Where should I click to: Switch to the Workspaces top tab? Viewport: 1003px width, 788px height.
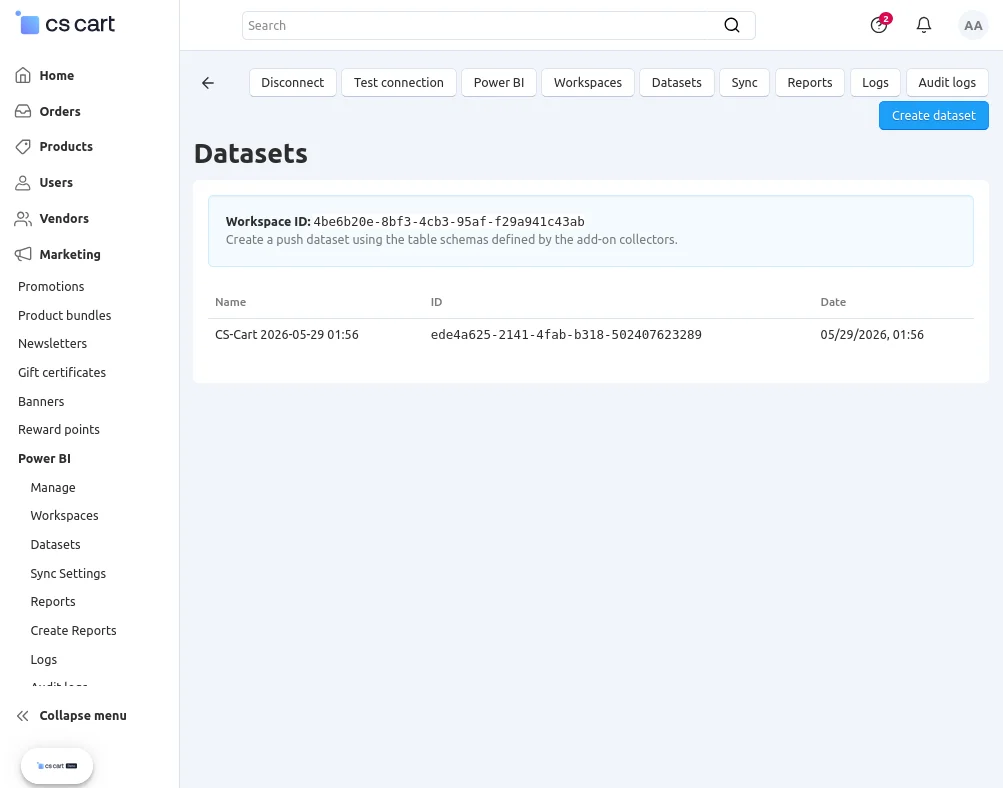pyautogui.click(x=588, y=83)
